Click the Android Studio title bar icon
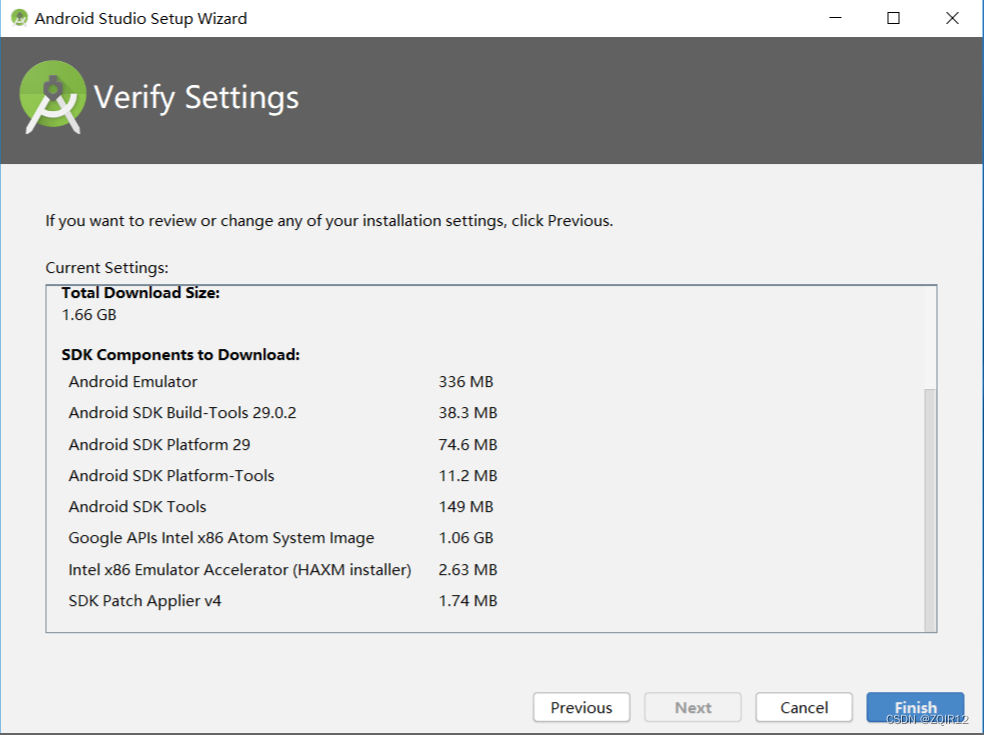 (x=19, y=18)
